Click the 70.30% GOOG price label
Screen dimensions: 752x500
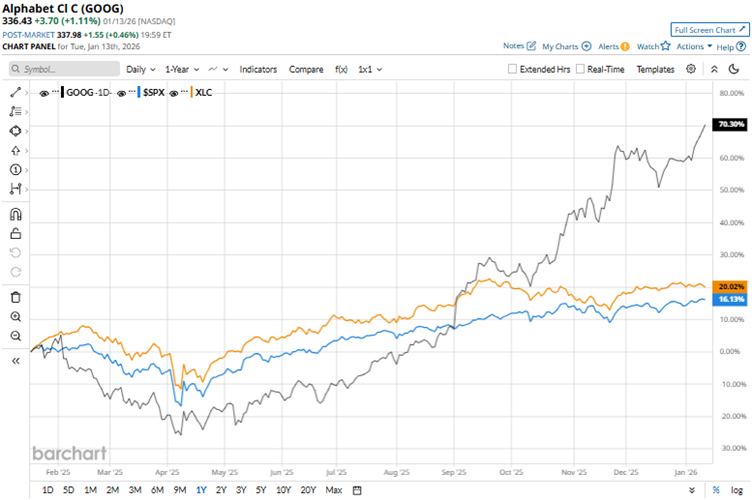point(729,124)
